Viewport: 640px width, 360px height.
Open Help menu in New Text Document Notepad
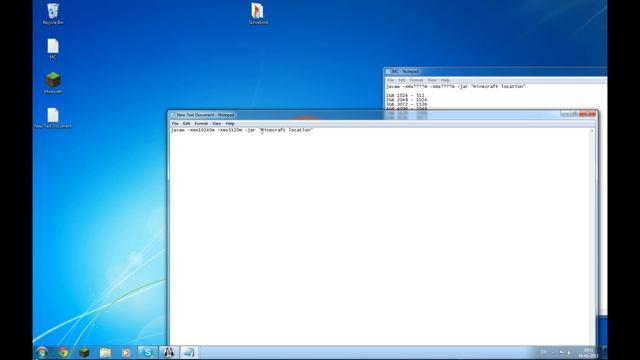(x=230, y=123)
